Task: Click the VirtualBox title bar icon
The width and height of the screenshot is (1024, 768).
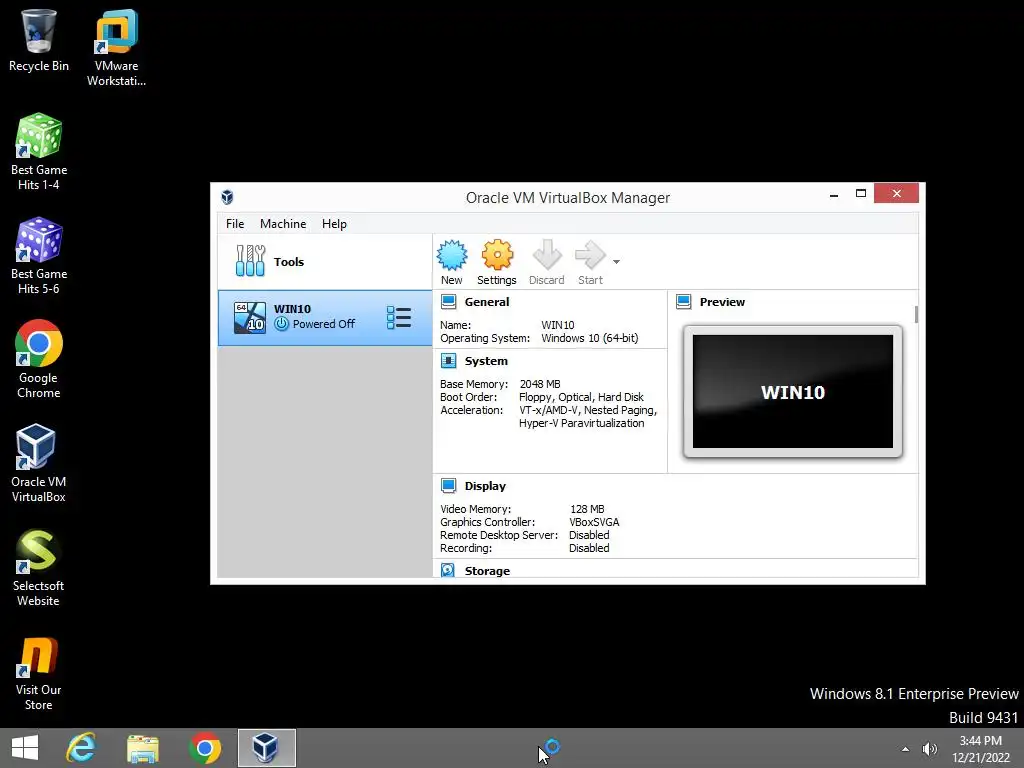Action: pos(227,197)
